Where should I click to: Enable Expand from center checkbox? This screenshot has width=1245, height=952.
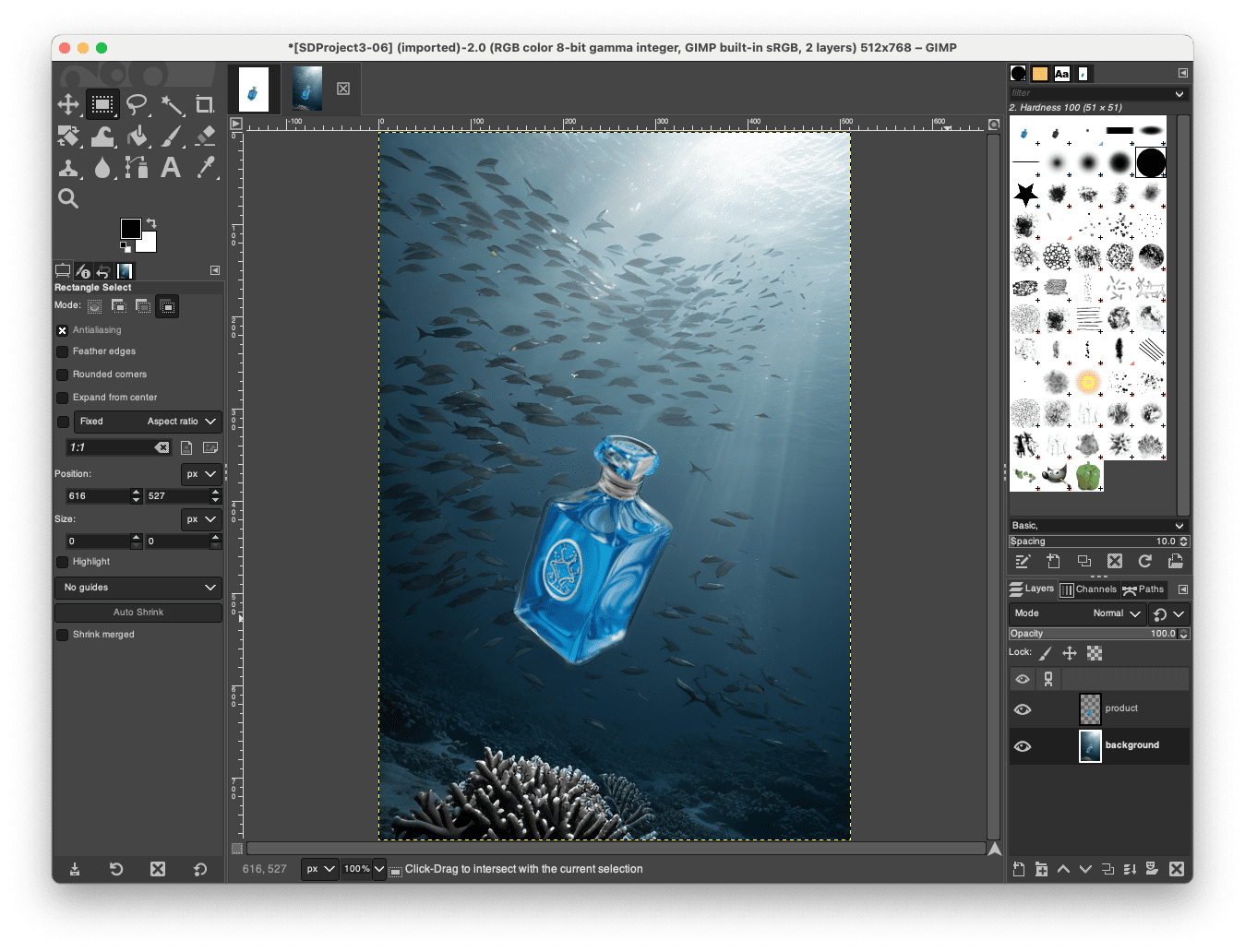click(x=63, y=398)
